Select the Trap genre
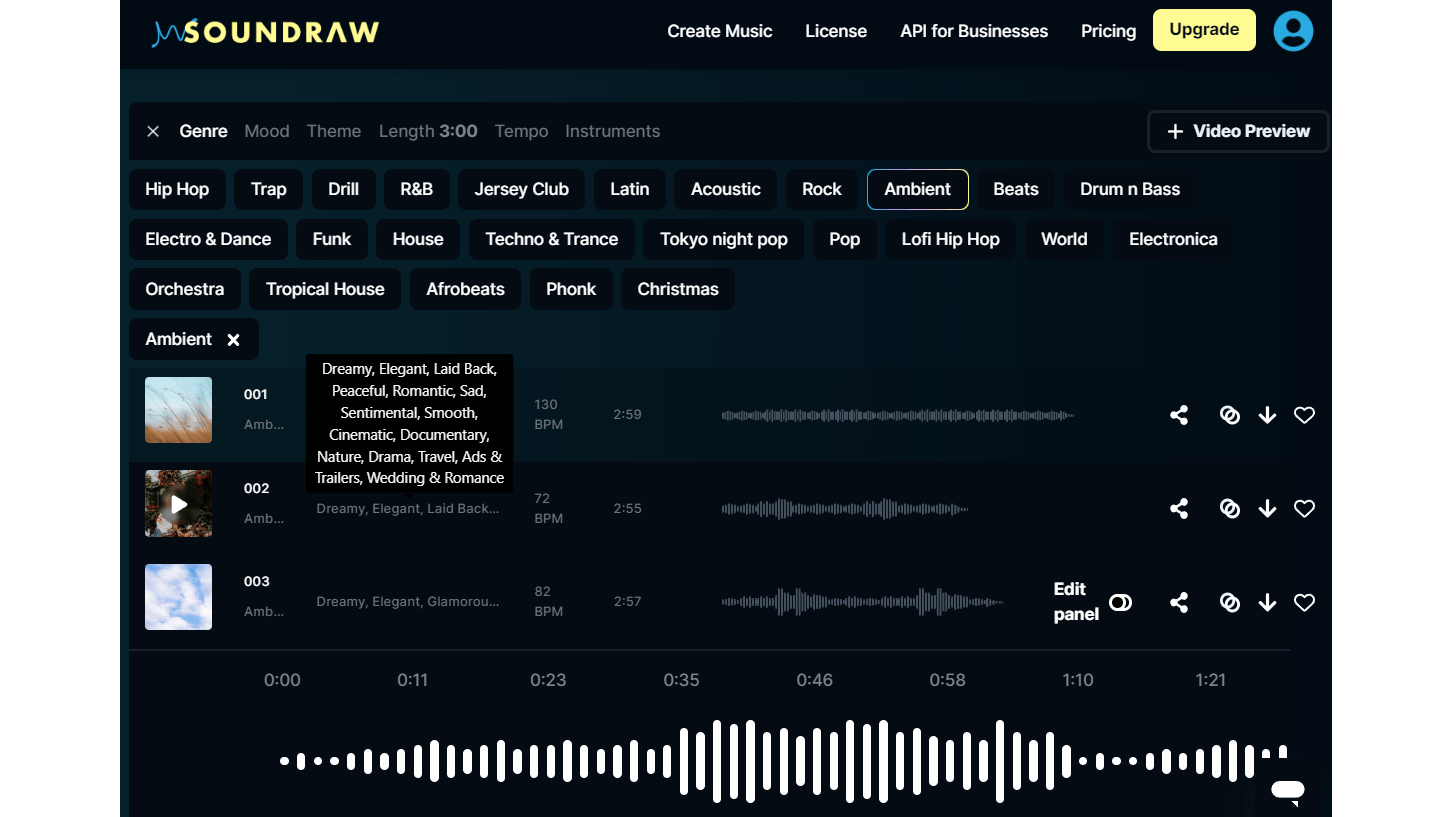This screenshot has width=1452, height=817. click(269, 190)
